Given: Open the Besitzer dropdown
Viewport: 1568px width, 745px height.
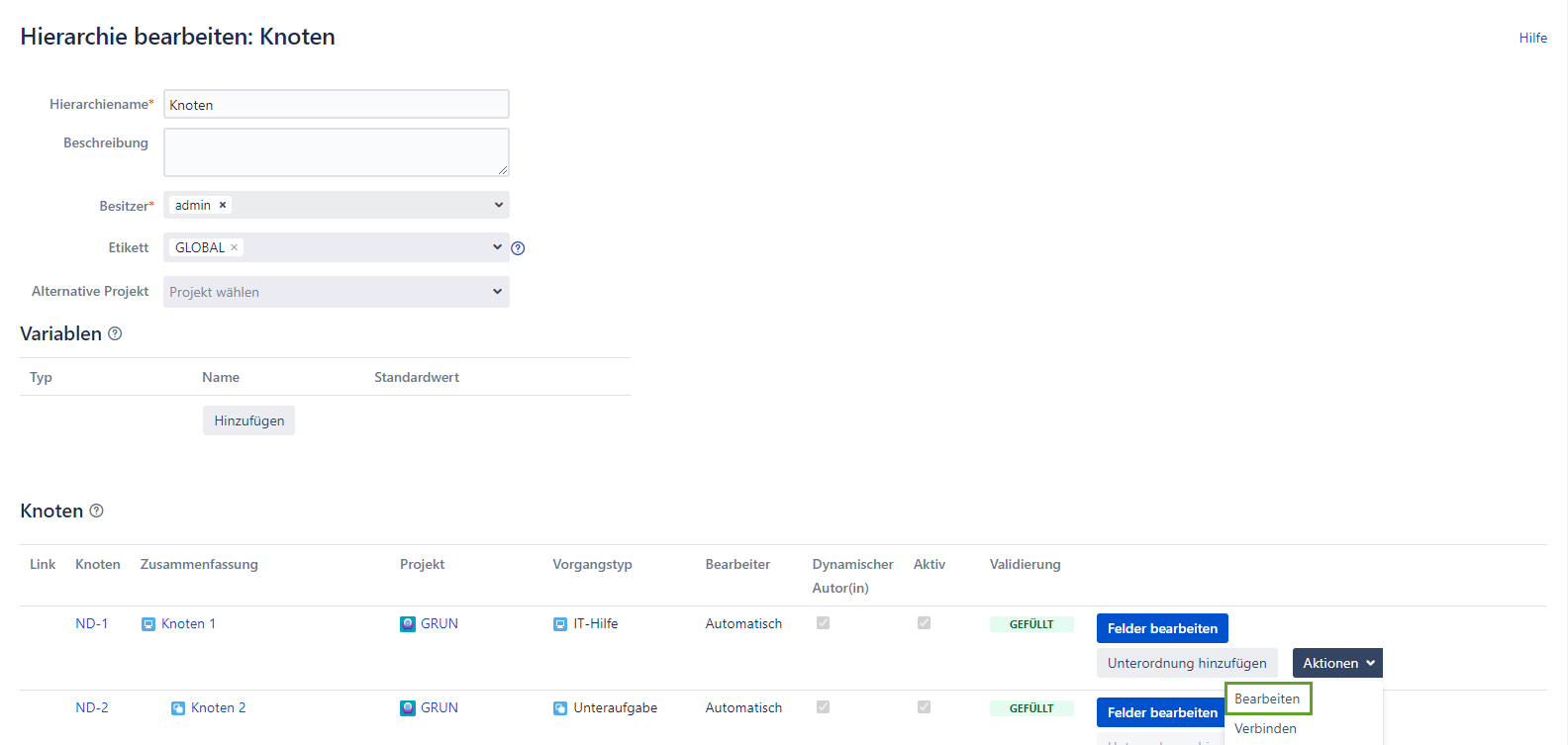Looking at the screenshot, I should click(498, 205).
